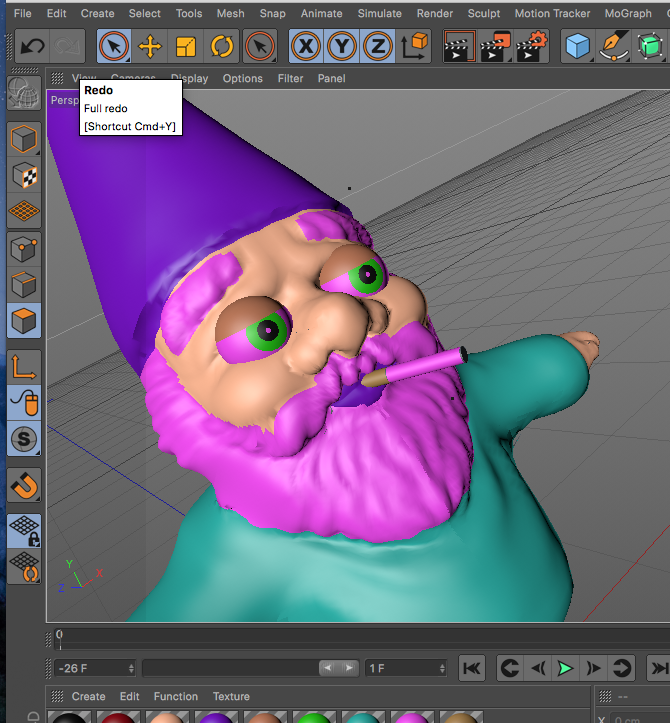Viewport: 670px width, 723px height.
Task: Select the Rotate tool
Action: click(x=222, y=46)
